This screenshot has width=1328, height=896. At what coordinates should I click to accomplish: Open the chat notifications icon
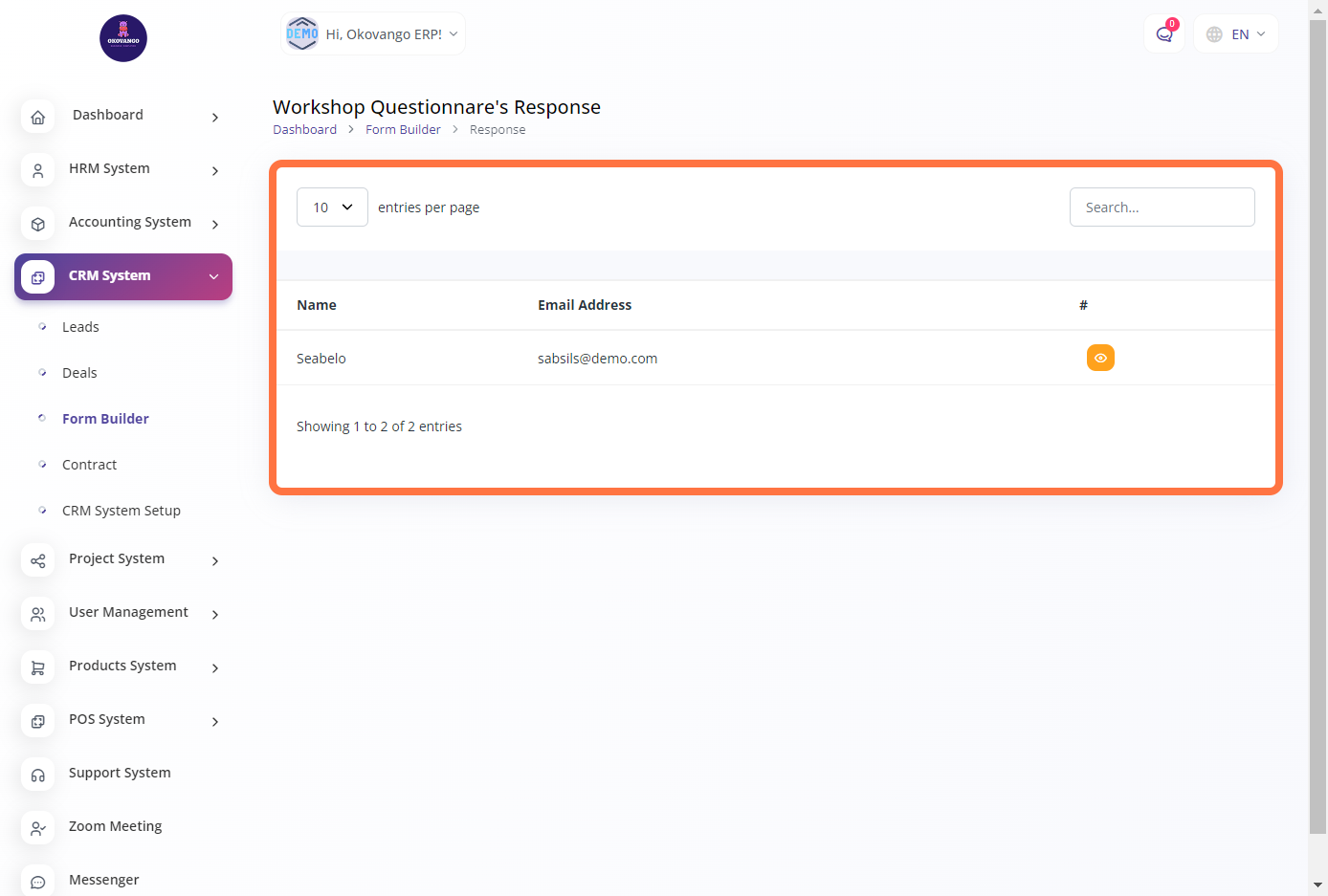click(x=1163, y=34)
